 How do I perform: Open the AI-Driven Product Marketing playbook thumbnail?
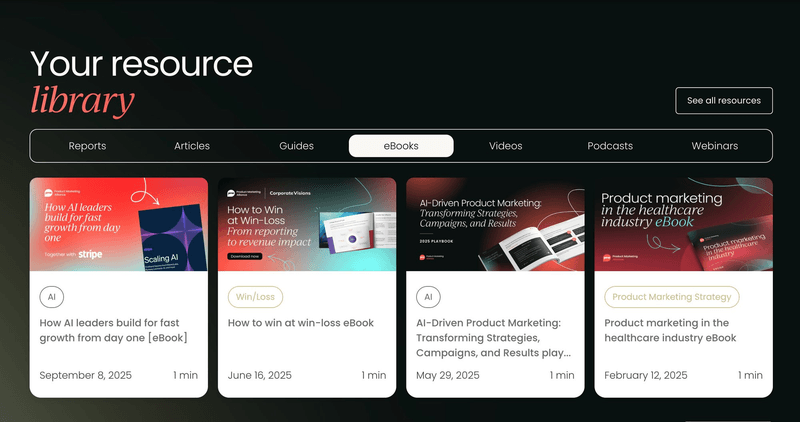tap(495, 224)
